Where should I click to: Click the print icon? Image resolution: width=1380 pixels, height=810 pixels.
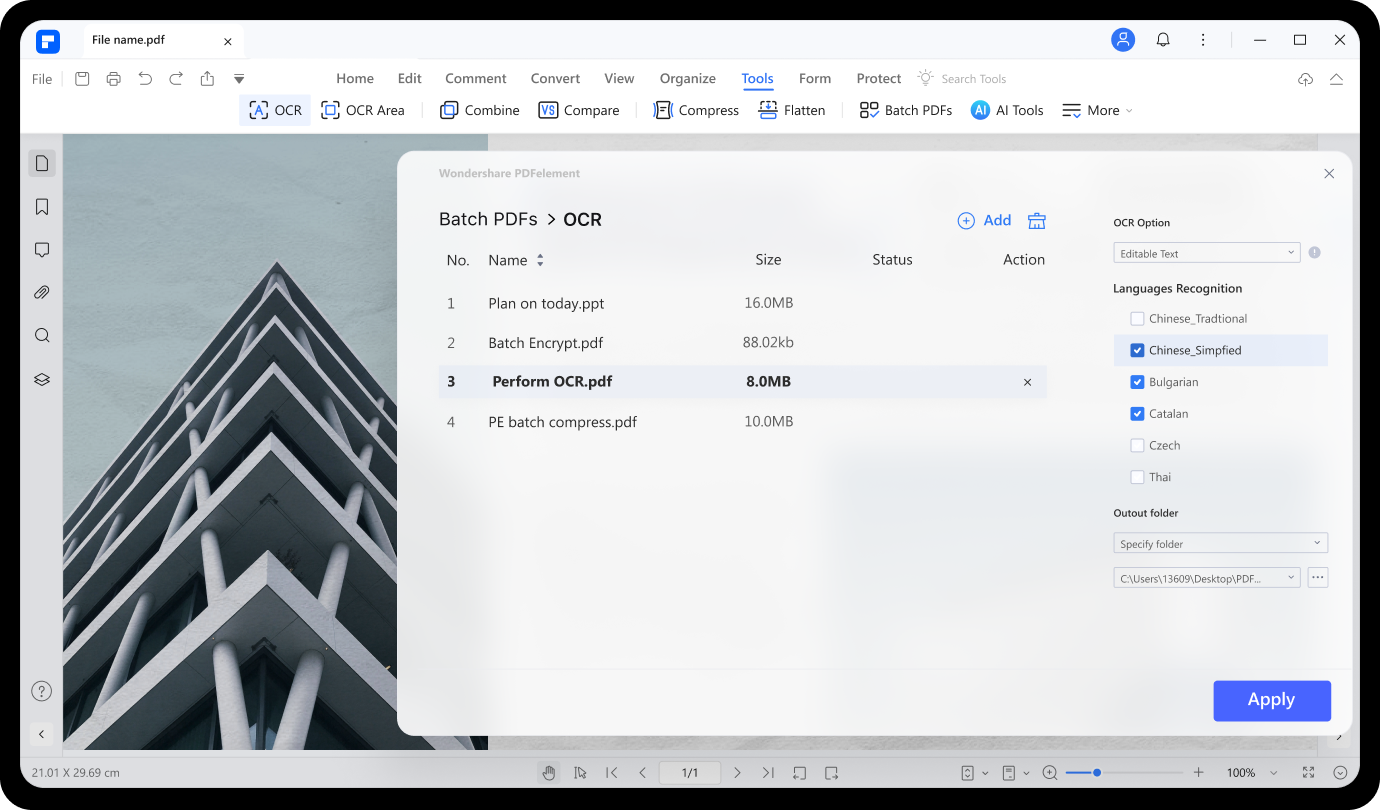click(114, 79)
